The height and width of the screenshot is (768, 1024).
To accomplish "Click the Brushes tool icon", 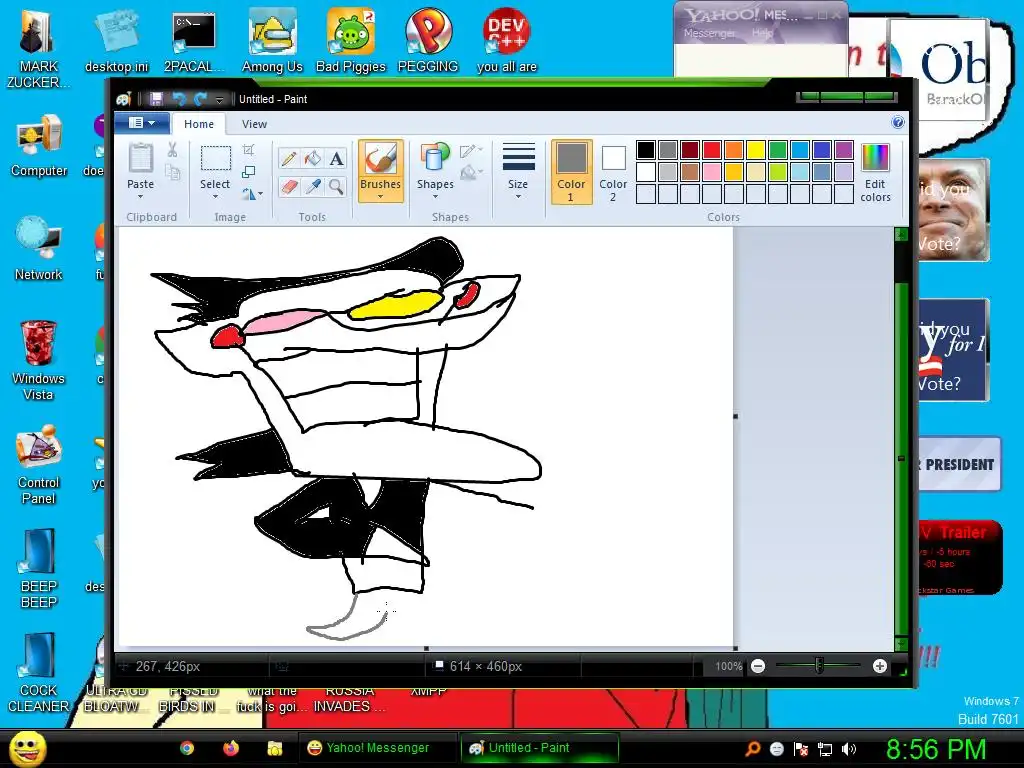I will [x=380, y=159].
